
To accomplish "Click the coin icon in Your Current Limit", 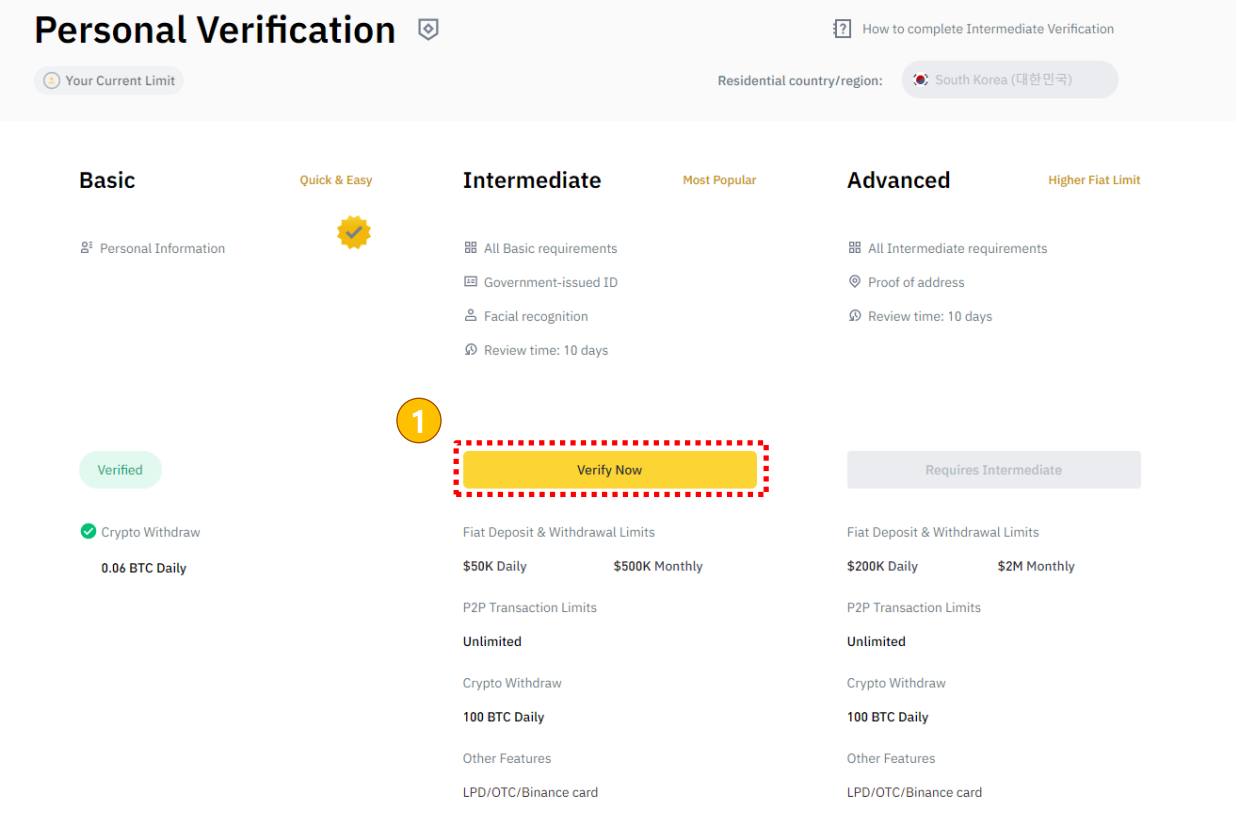I will point(52,81).
